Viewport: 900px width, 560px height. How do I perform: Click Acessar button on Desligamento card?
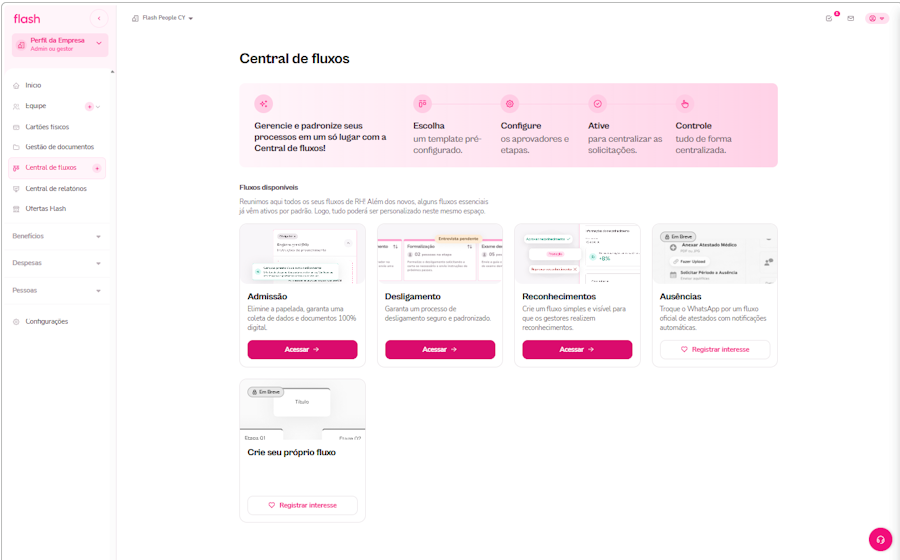pyautogui.click(x=440, y=349)
